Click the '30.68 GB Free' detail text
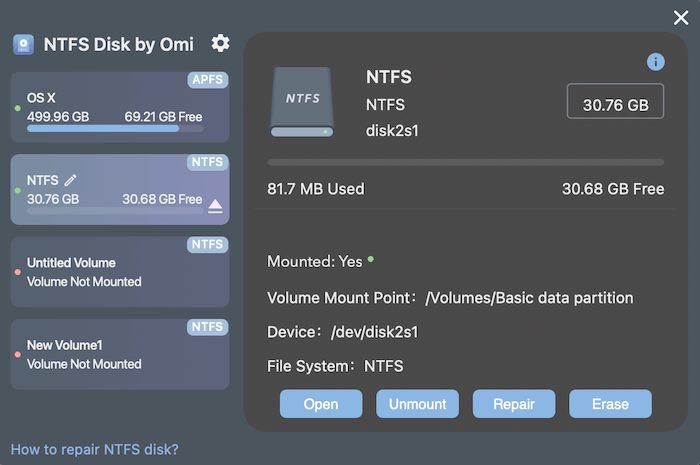This screenshot has height=465, width=700. [x=613, y=189]
